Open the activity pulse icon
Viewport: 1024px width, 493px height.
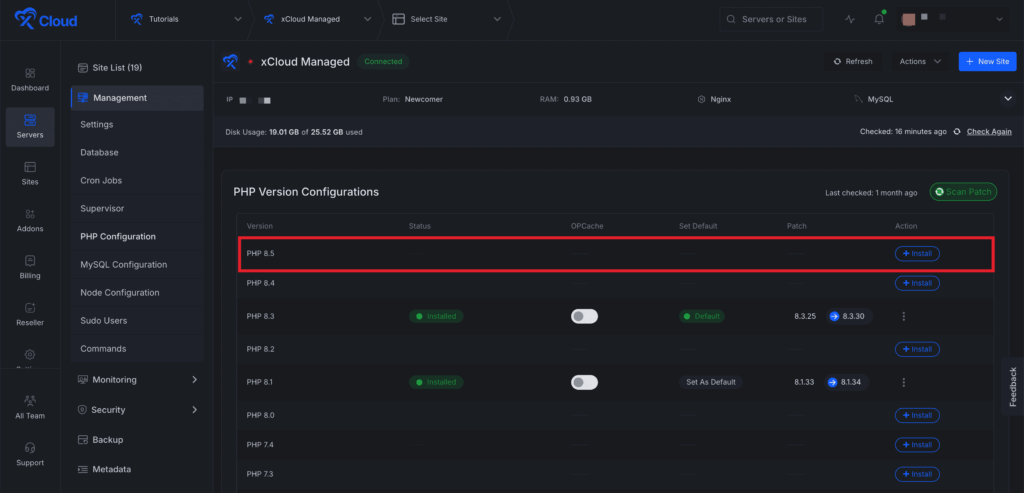click(850, 19)
